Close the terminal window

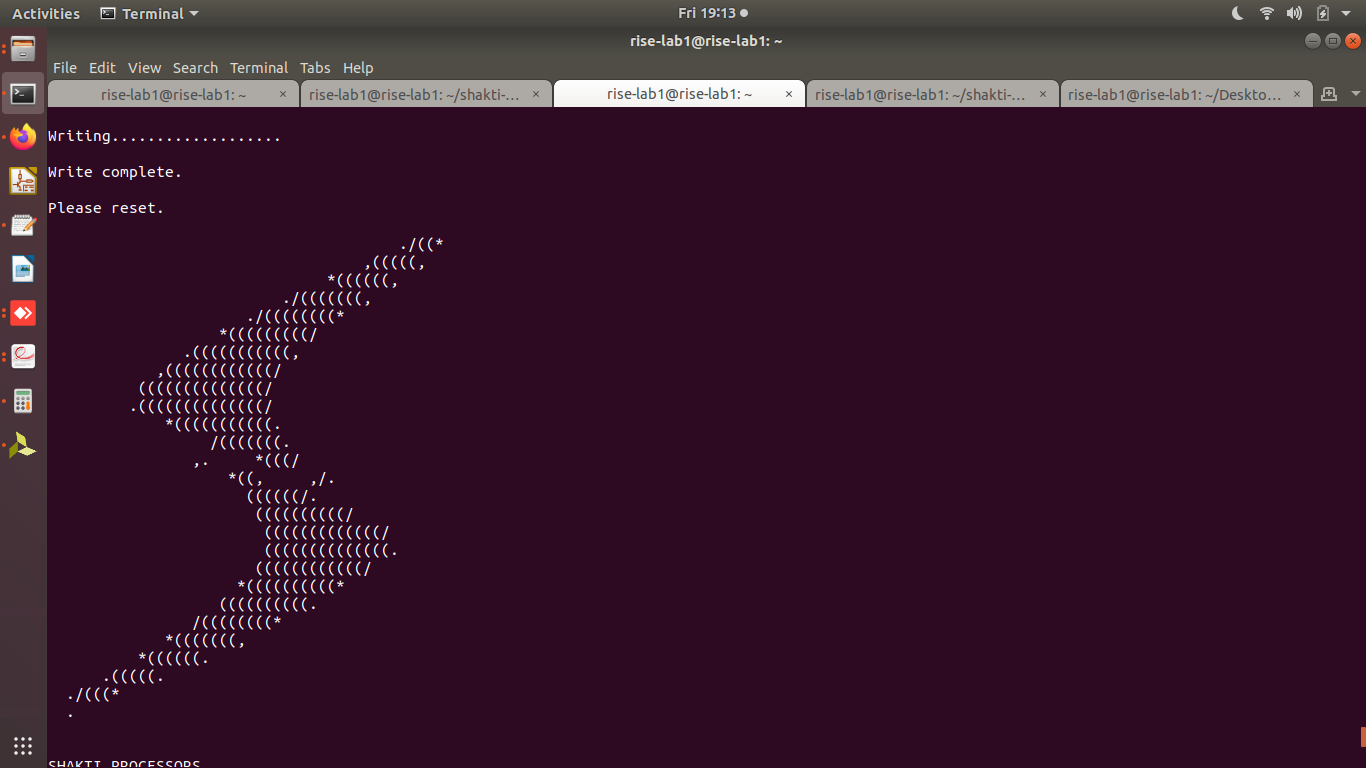point(1353,41)
